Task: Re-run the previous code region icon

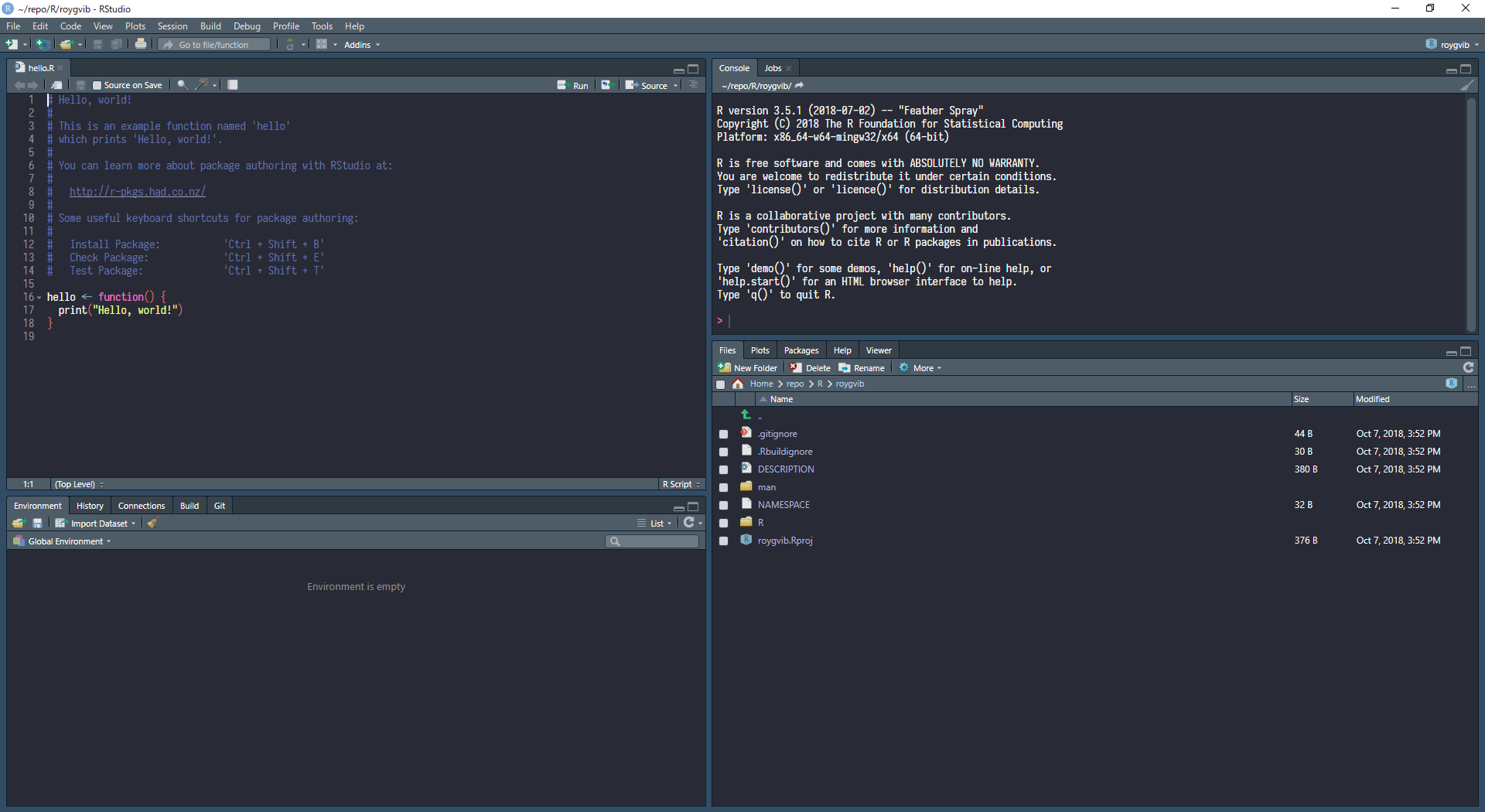Action: [607, 85]
